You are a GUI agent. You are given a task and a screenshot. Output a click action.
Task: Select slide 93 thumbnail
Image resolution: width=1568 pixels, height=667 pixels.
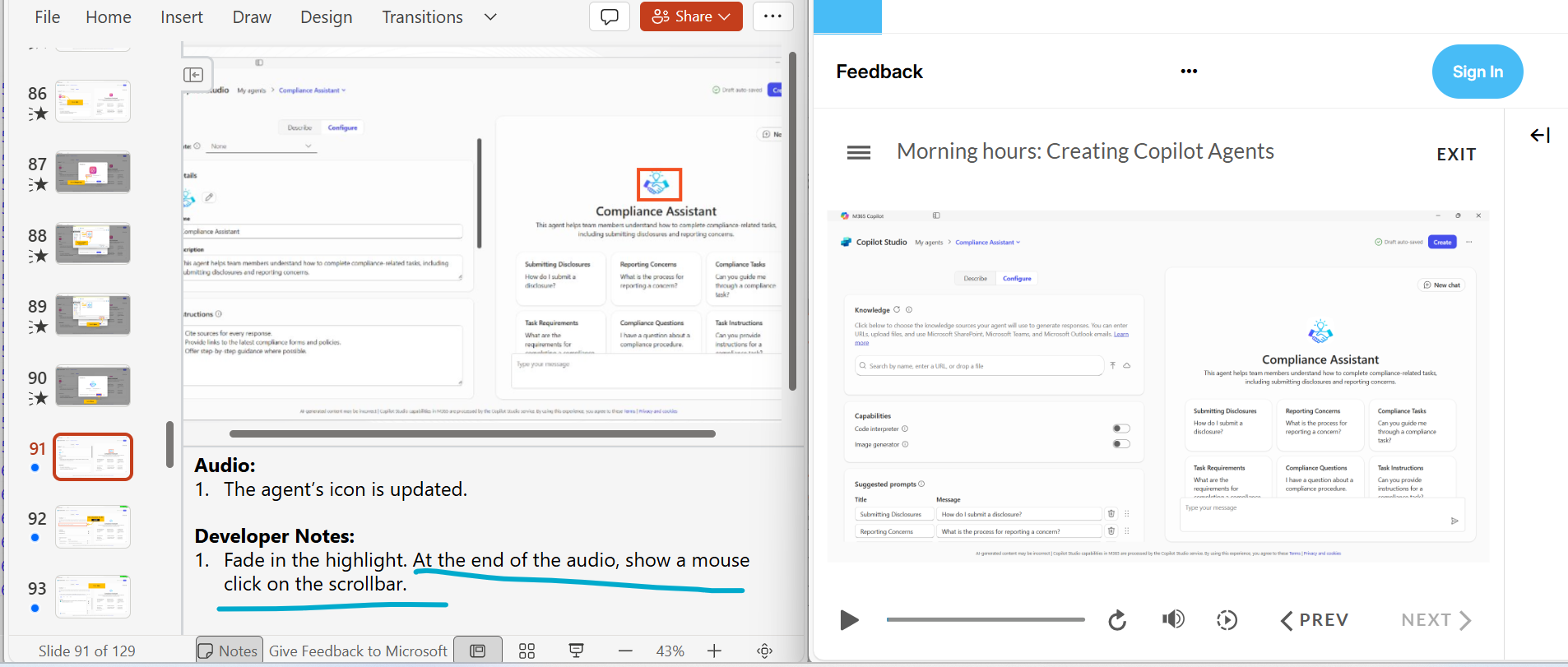pyautogui.click(x=93, y=596)
